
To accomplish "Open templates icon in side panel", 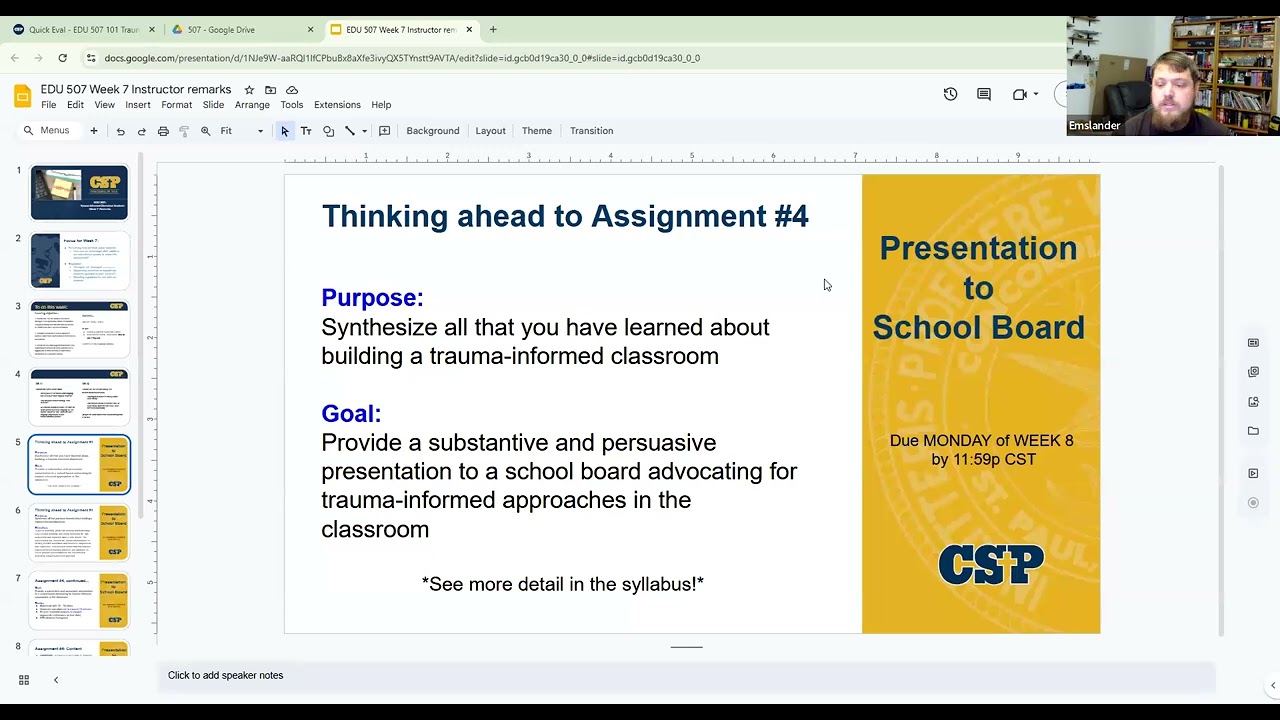I will (1253, 343).
